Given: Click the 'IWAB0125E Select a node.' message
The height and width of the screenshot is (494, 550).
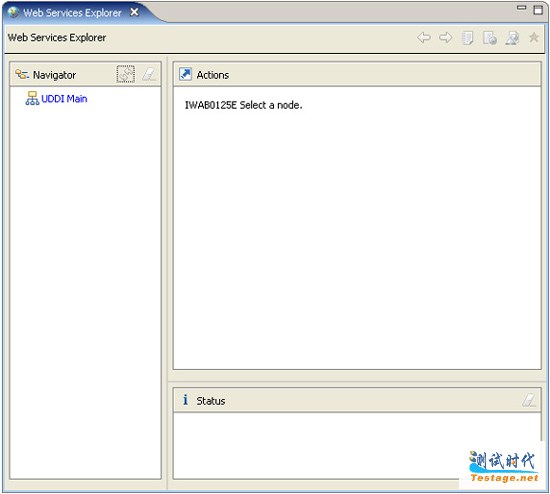Looking at the screenshot, I should (x=243, y=105).
